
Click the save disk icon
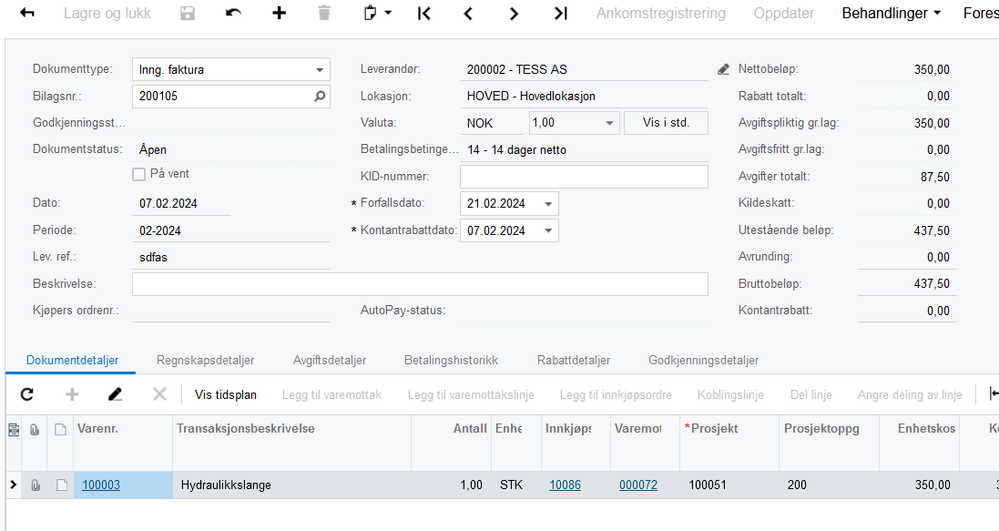point(187,13)
